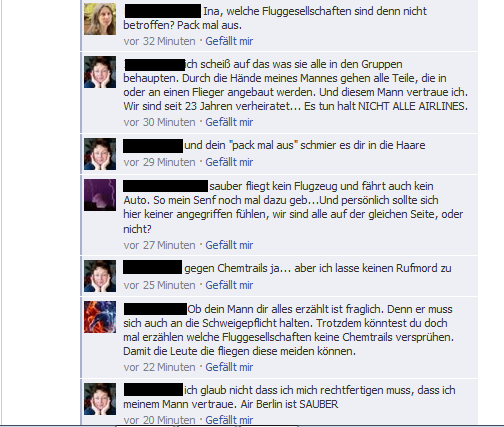Image resolution: width=504 pixels, height=427 pixels.
Task: Like the comment posted vor 32 Minuten
Action: 229,41
